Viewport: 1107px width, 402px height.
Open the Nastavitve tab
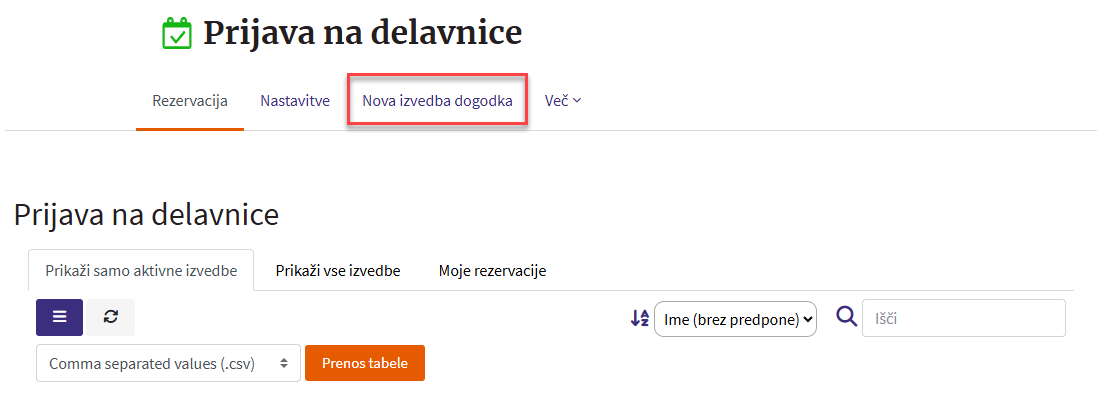[x=295, y=101]
